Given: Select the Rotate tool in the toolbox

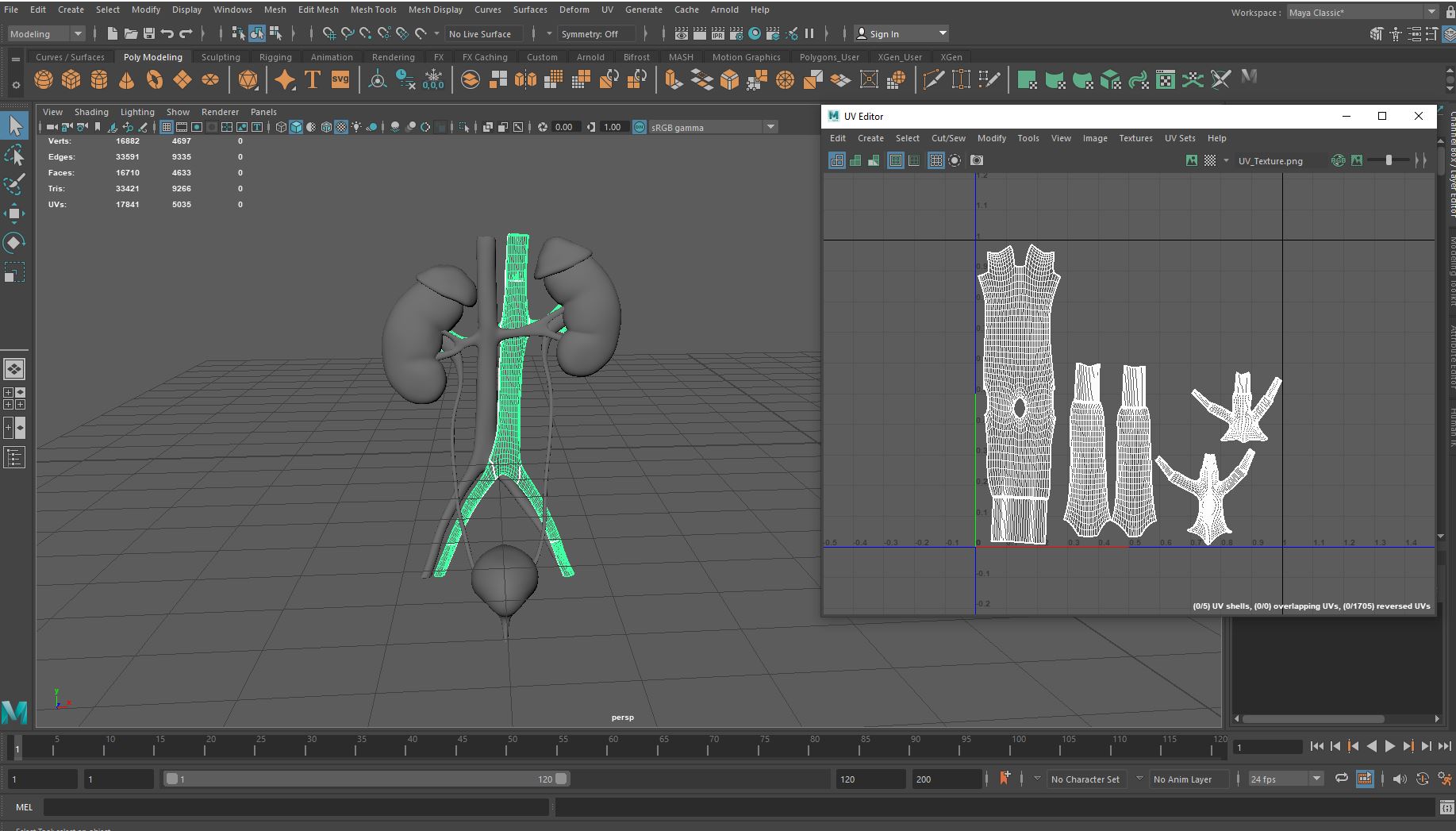Looking at the screenshot, I should [x=14, y=243].
